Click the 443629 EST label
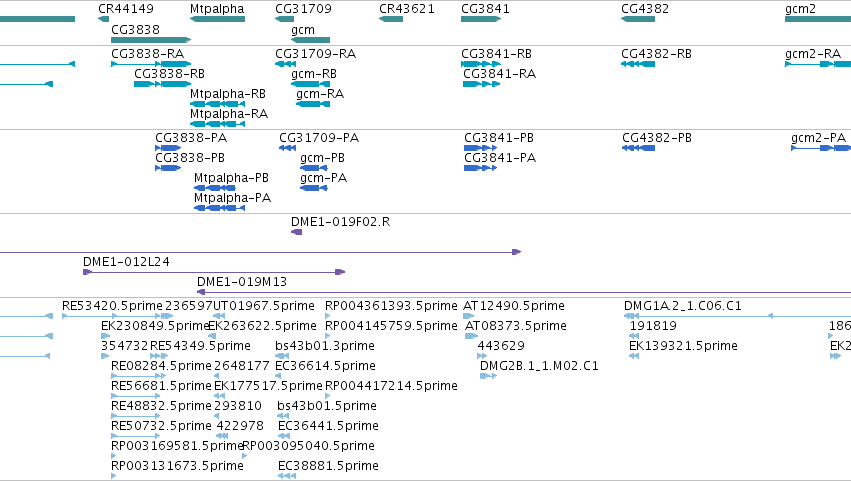This screenshot has height=481, width=851. click(x=501, y=346)
